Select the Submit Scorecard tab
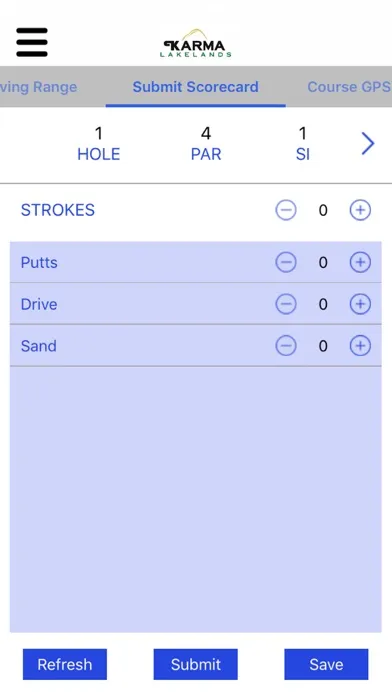The width and height of the screenshot is (392, 696). coord(195,87)
